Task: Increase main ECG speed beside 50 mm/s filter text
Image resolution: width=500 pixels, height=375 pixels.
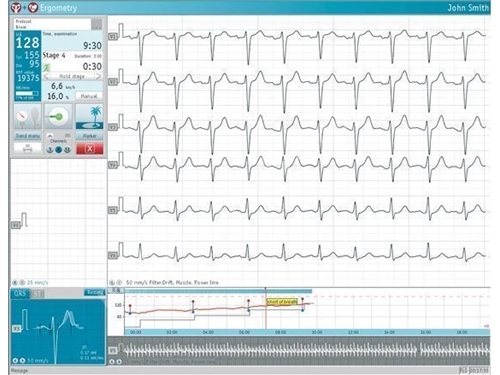Action: click(119, 282)
